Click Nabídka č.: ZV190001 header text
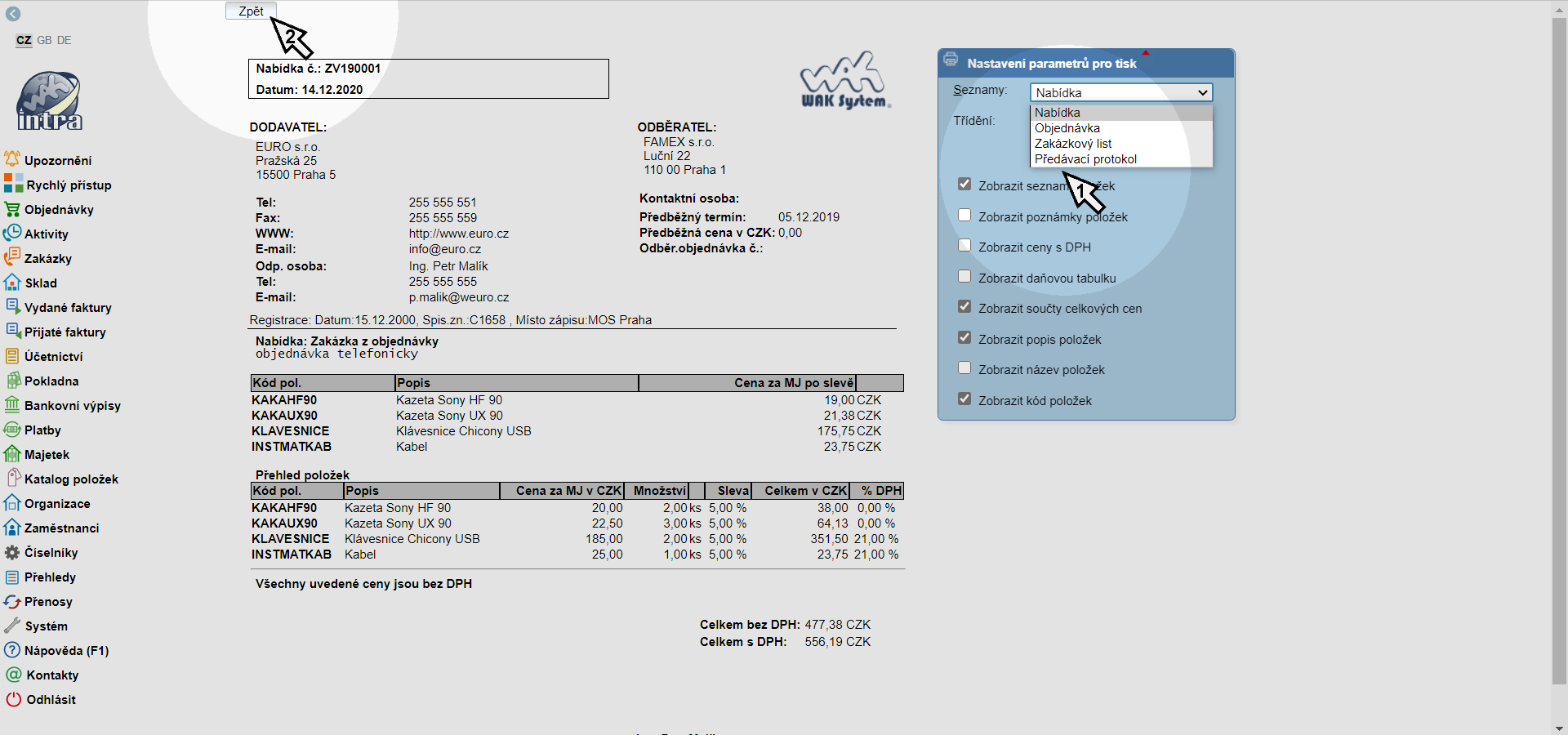Screen dimensions: 1568x735 click(318, 69)
